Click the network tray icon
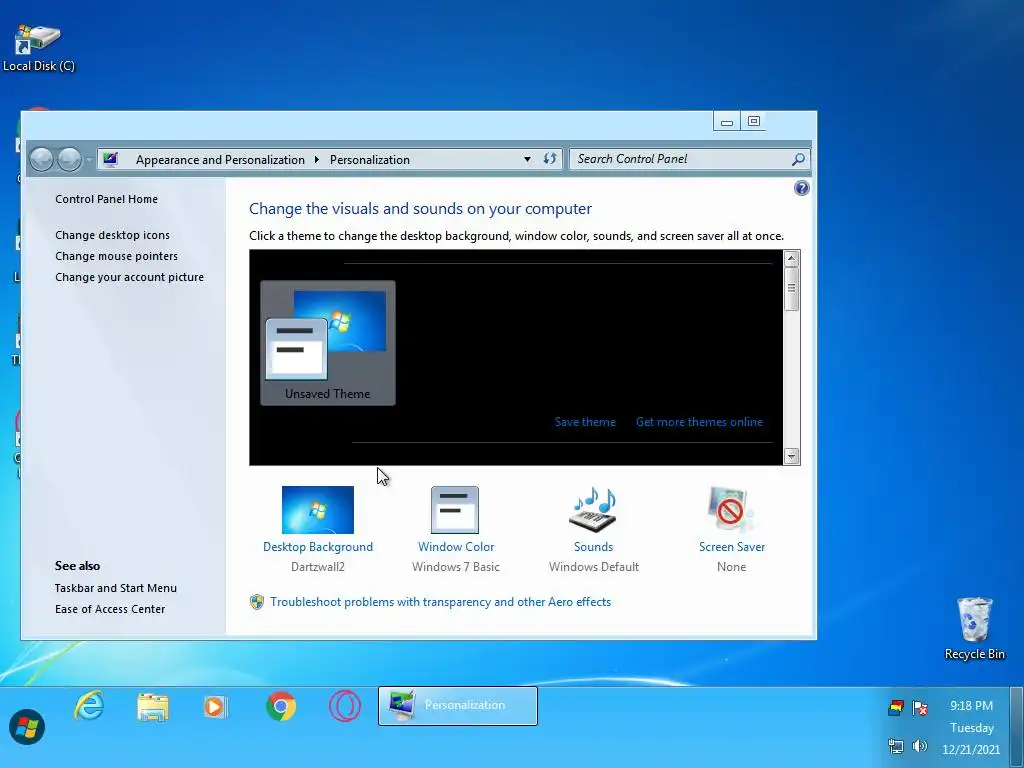 [x=896, y=746]
